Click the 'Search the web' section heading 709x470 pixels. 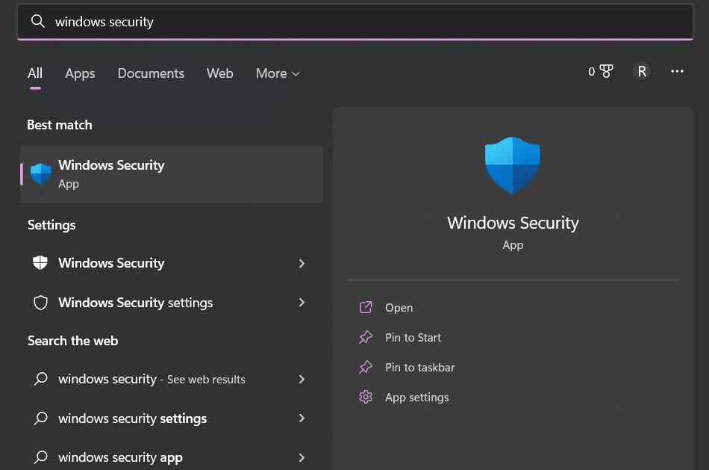pyautogui.click(x=73, y=341)
